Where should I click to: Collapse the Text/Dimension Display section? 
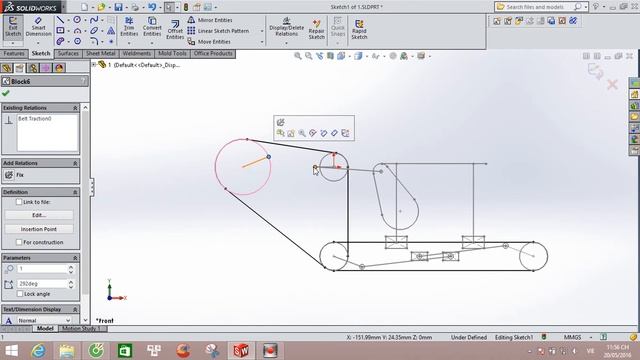pos(75,309)
